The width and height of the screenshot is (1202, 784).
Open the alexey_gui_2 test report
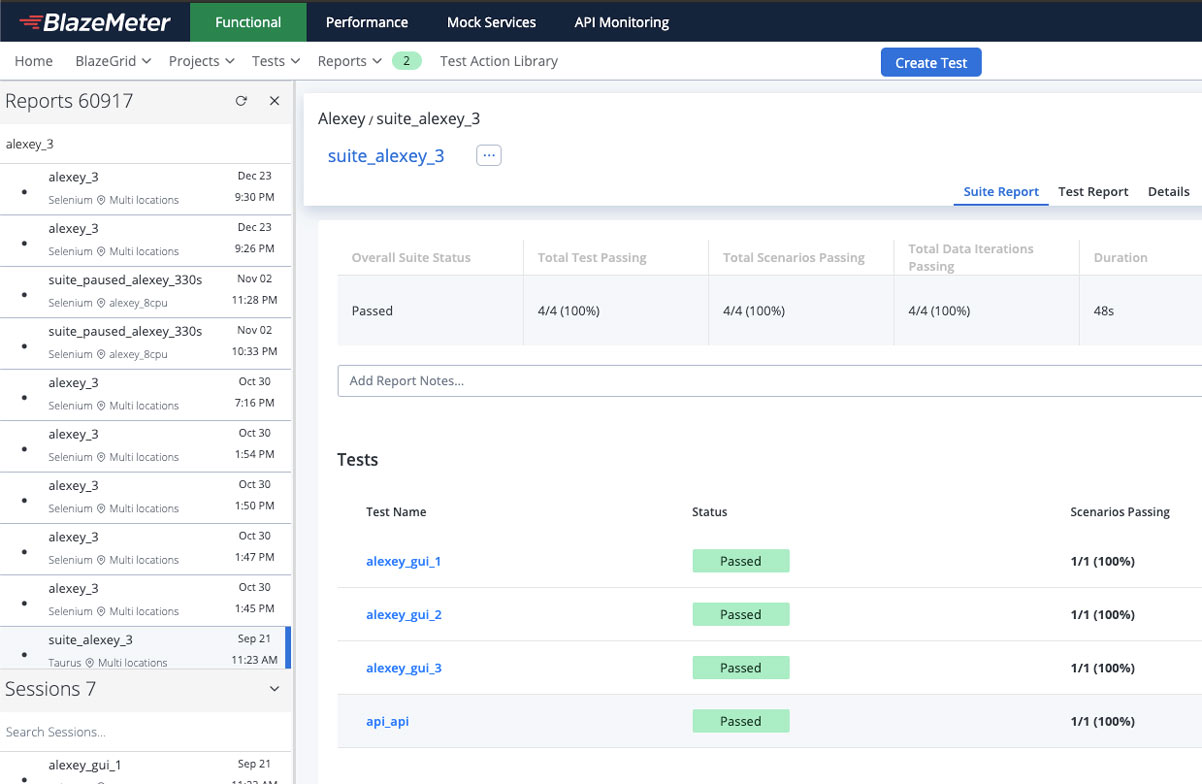pyautogui.click(x=404, y=614)
